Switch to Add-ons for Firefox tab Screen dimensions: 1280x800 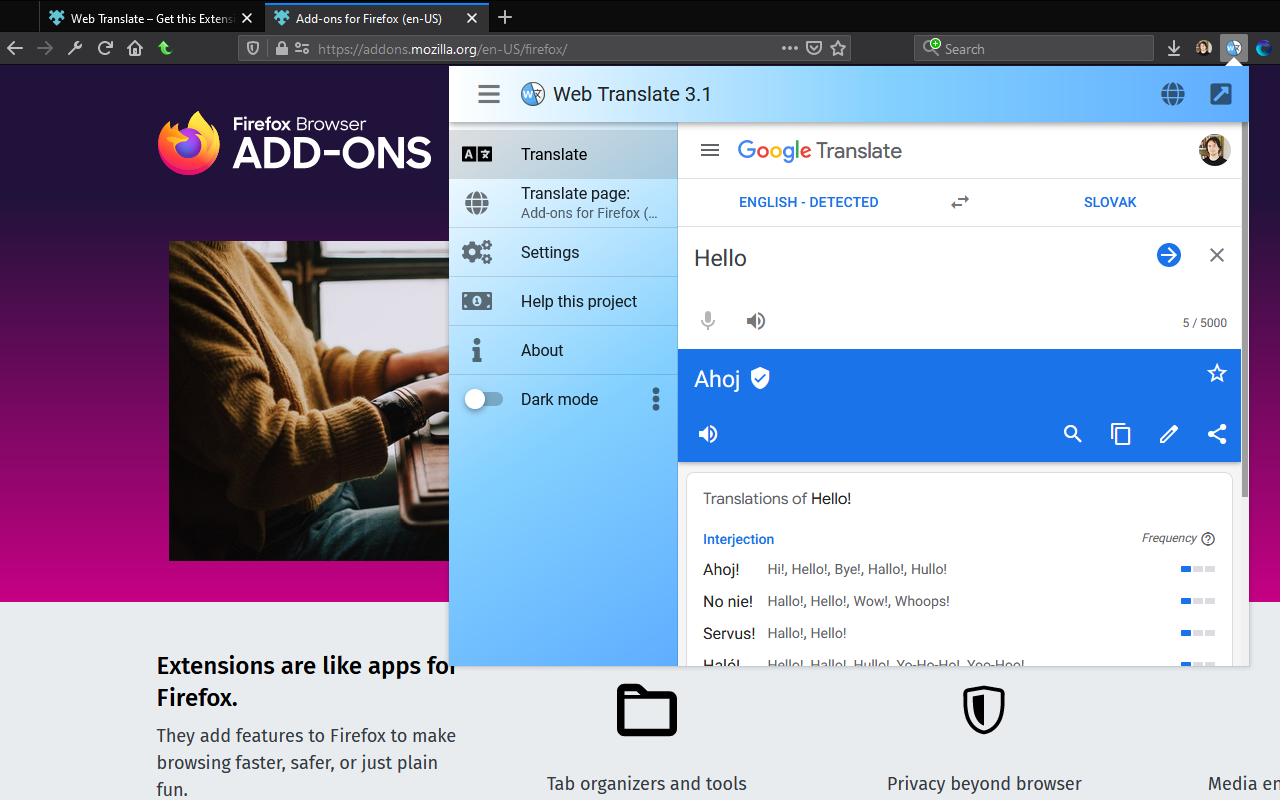coord(376,18)
